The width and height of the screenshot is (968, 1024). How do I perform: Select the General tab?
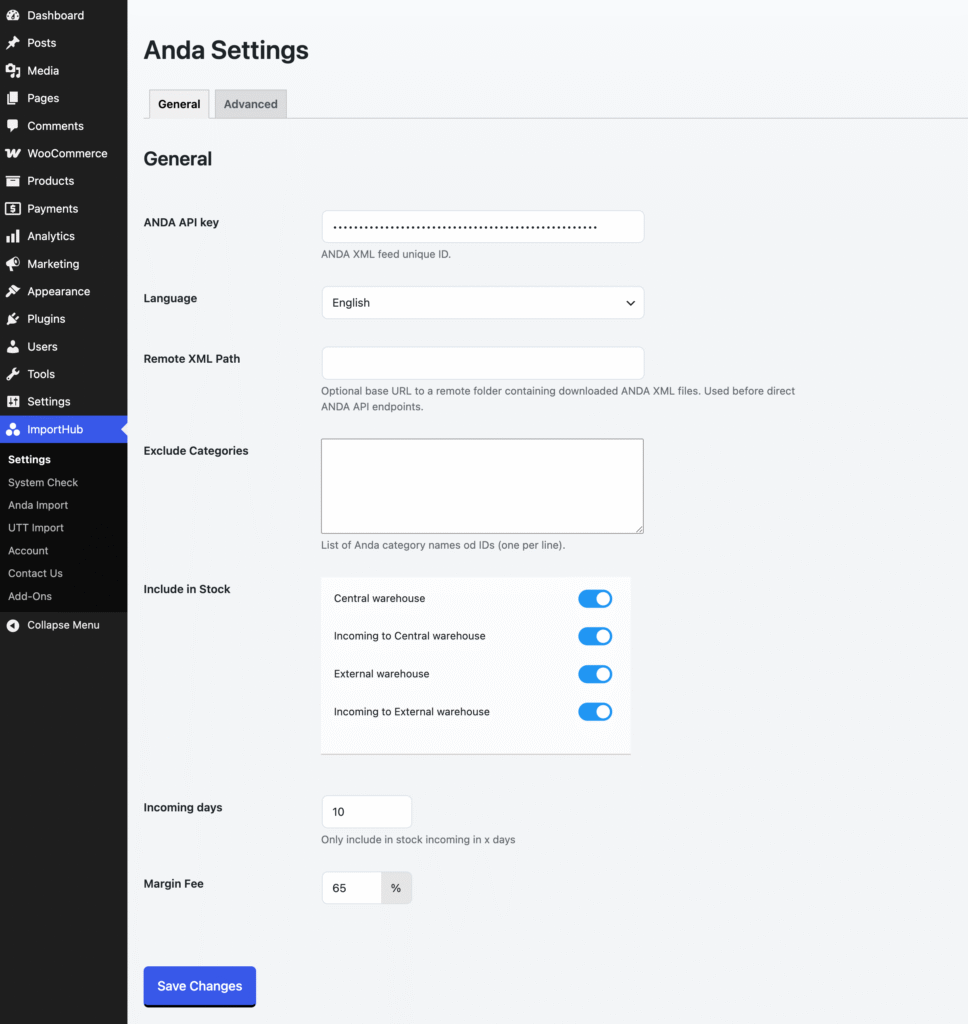[x=179, y=104]
